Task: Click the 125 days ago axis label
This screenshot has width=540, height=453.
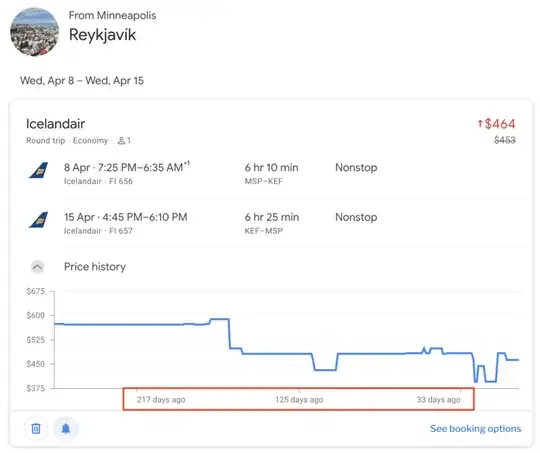Action: pos(299,400)
